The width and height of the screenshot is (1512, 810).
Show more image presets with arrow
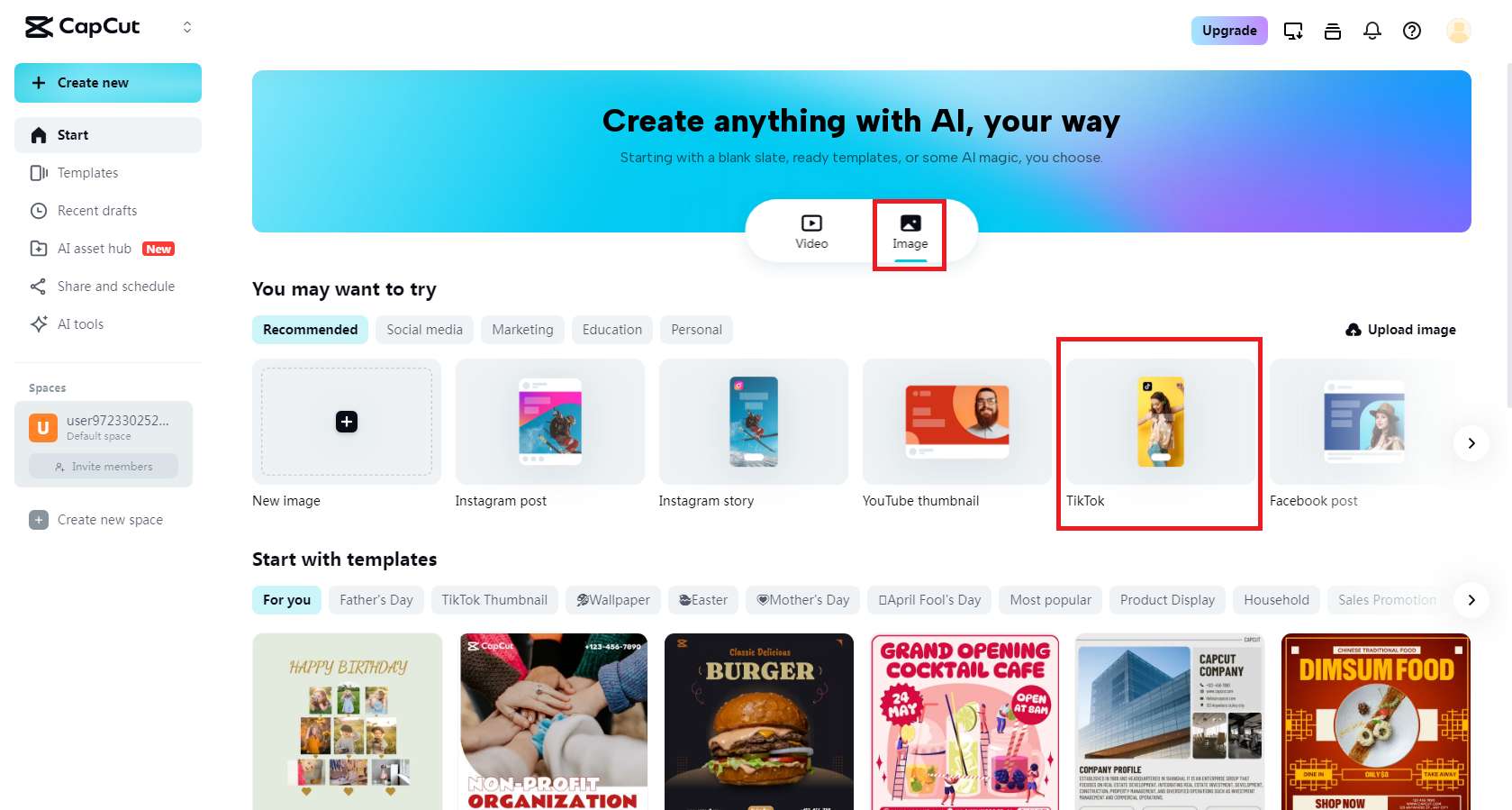[1471, 443]
